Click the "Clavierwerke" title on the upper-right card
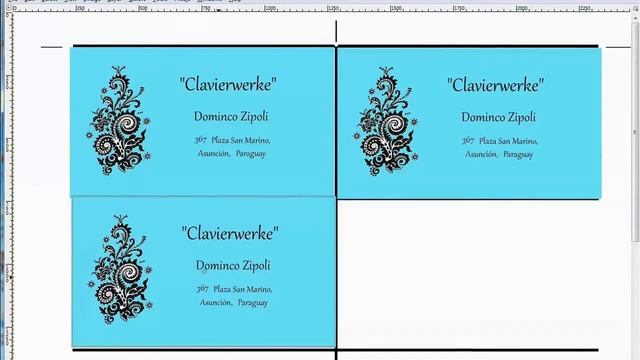This screenshot has width=640, height=360. pos(496,85)
